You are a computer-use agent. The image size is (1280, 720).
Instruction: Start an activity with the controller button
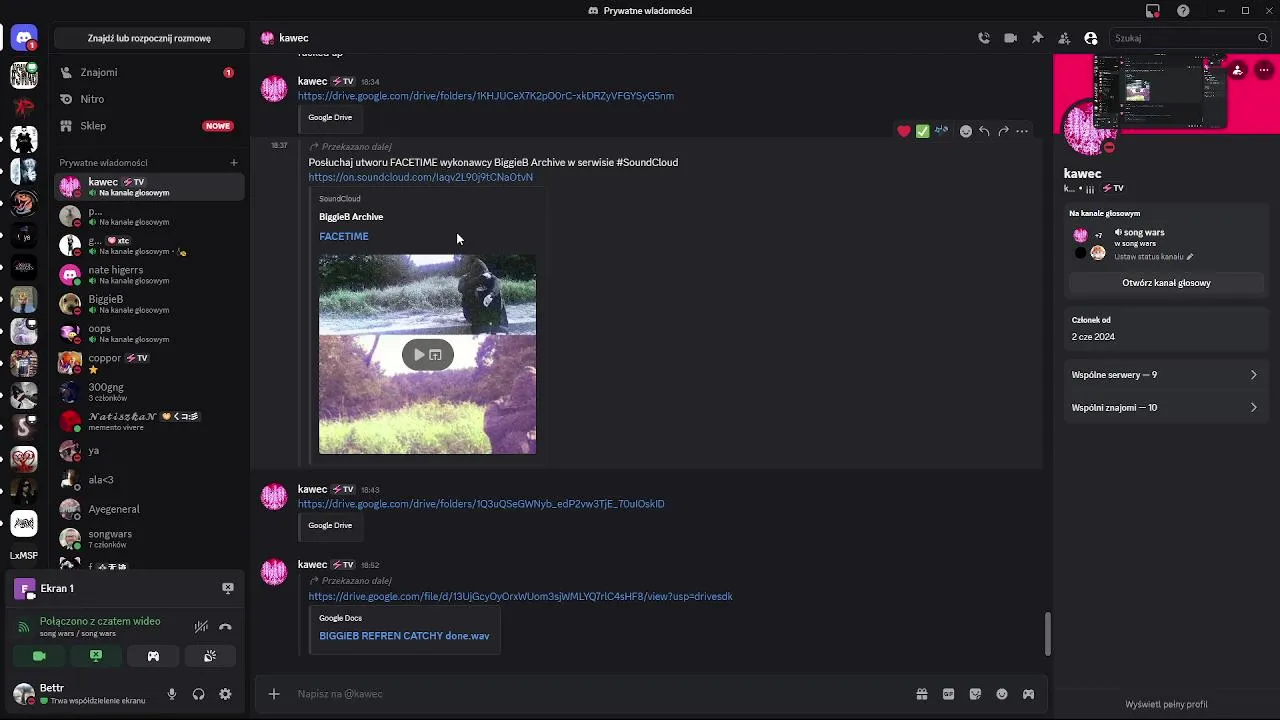click(x=153, y=656)
